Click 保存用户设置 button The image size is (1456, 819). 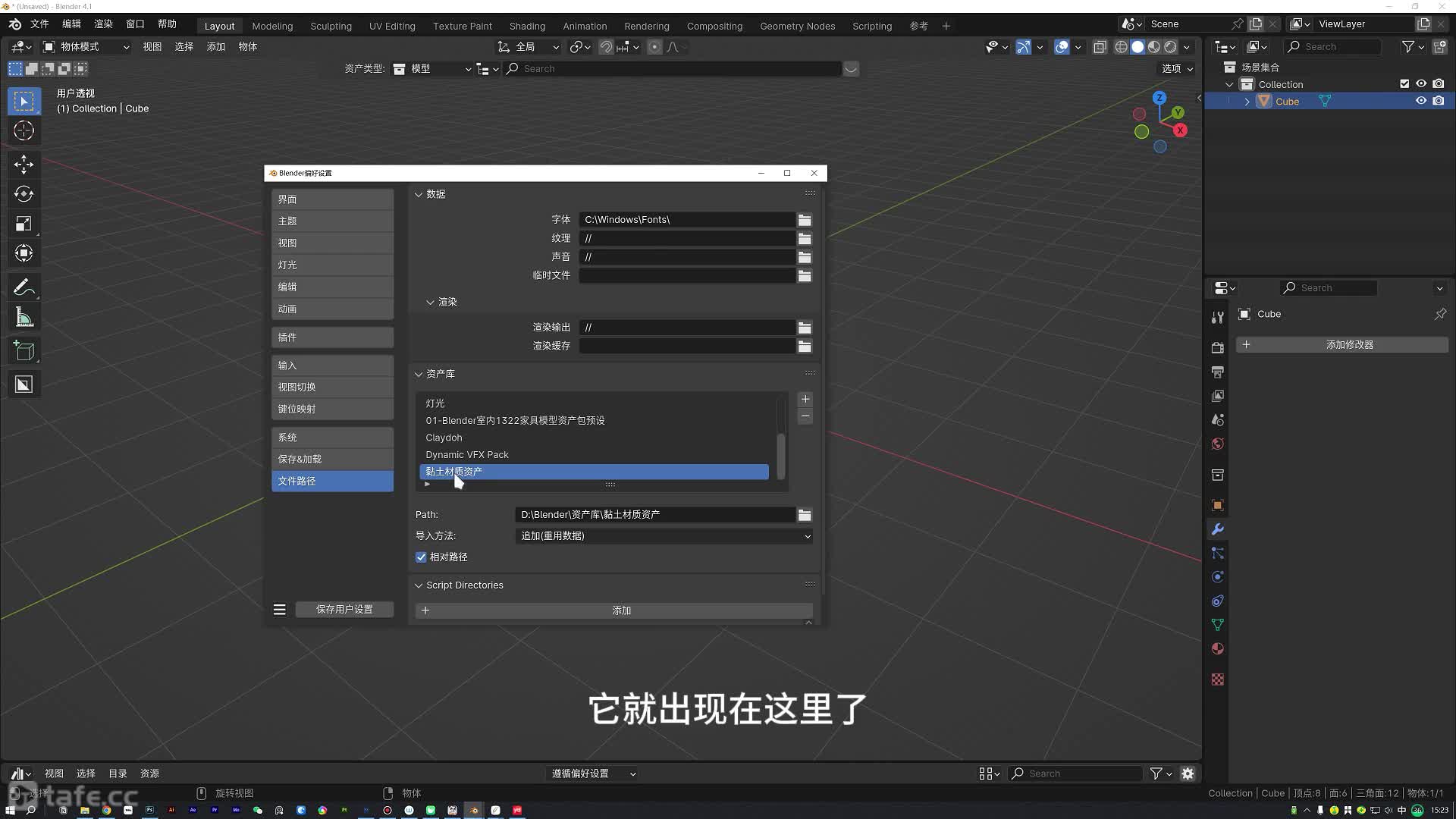click(x=344, y=608)
